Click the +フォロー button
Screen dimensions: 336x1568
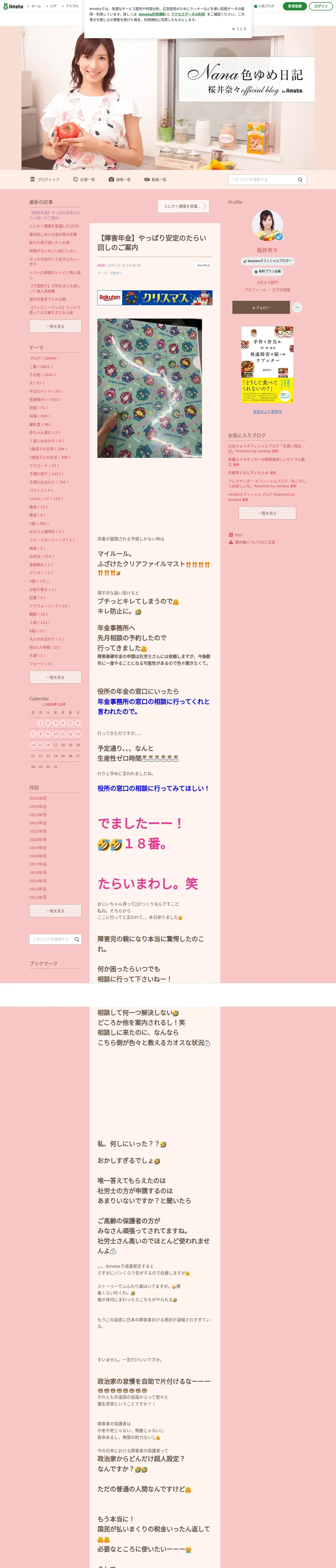coord(260,307)
